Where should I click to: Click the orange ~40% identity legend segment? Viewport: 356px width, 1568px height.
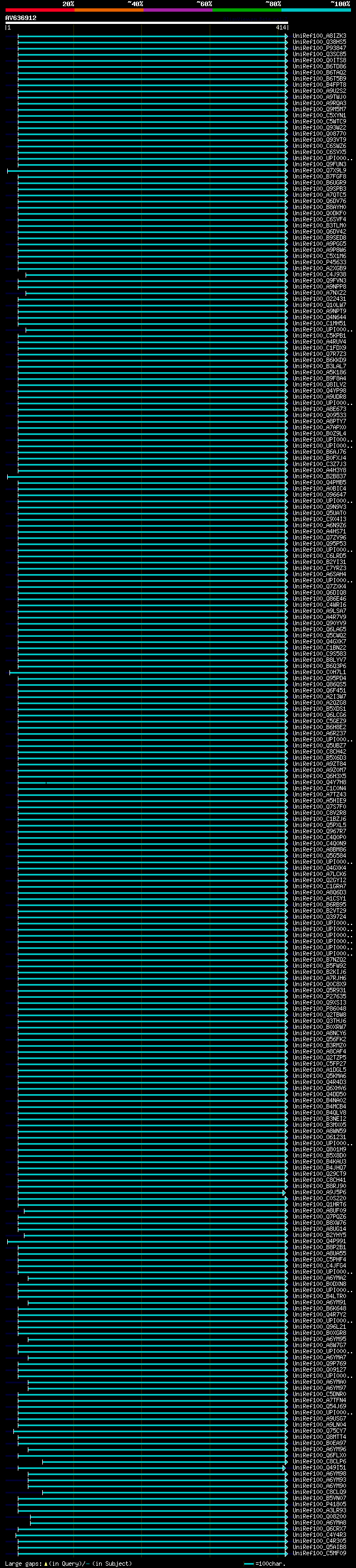(109, 10)
